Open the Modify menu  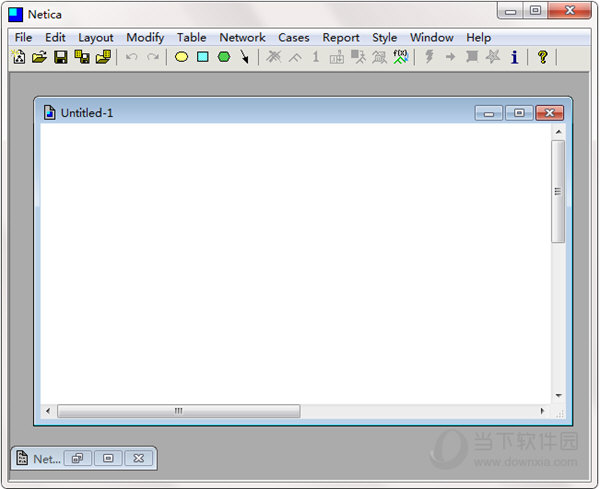pyautogui.click(x=145, y=37)
